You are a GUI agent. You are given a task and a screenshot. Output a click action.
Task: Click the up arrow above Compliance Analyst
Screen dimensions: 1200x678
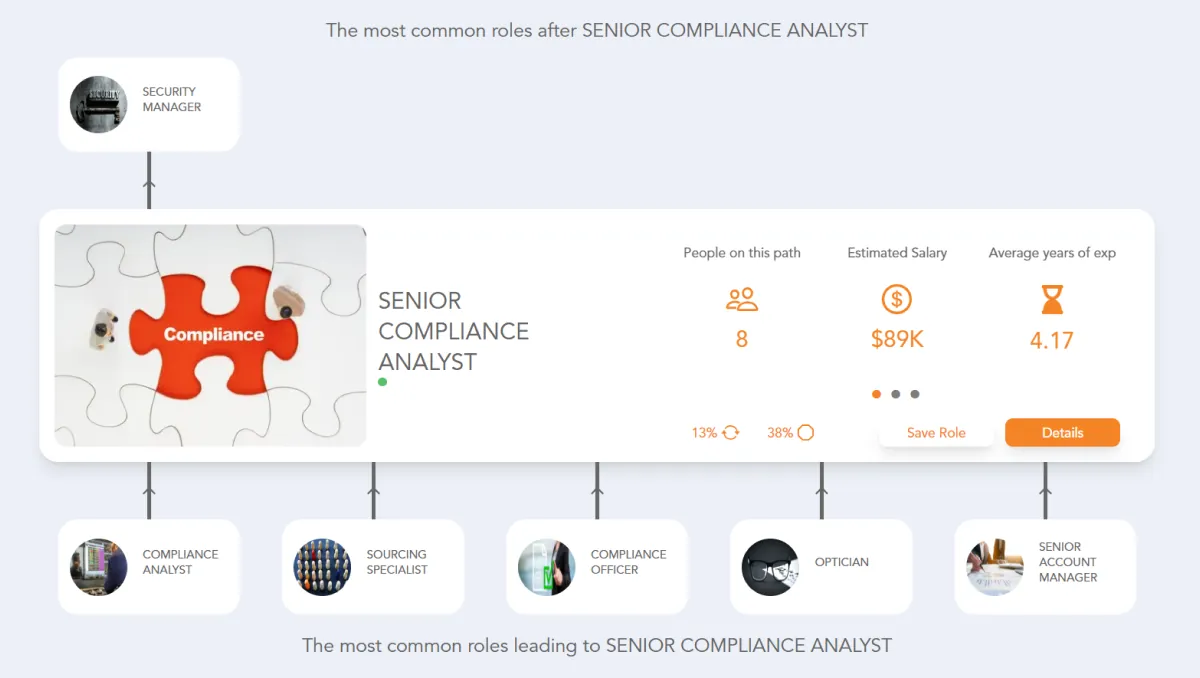149,490
